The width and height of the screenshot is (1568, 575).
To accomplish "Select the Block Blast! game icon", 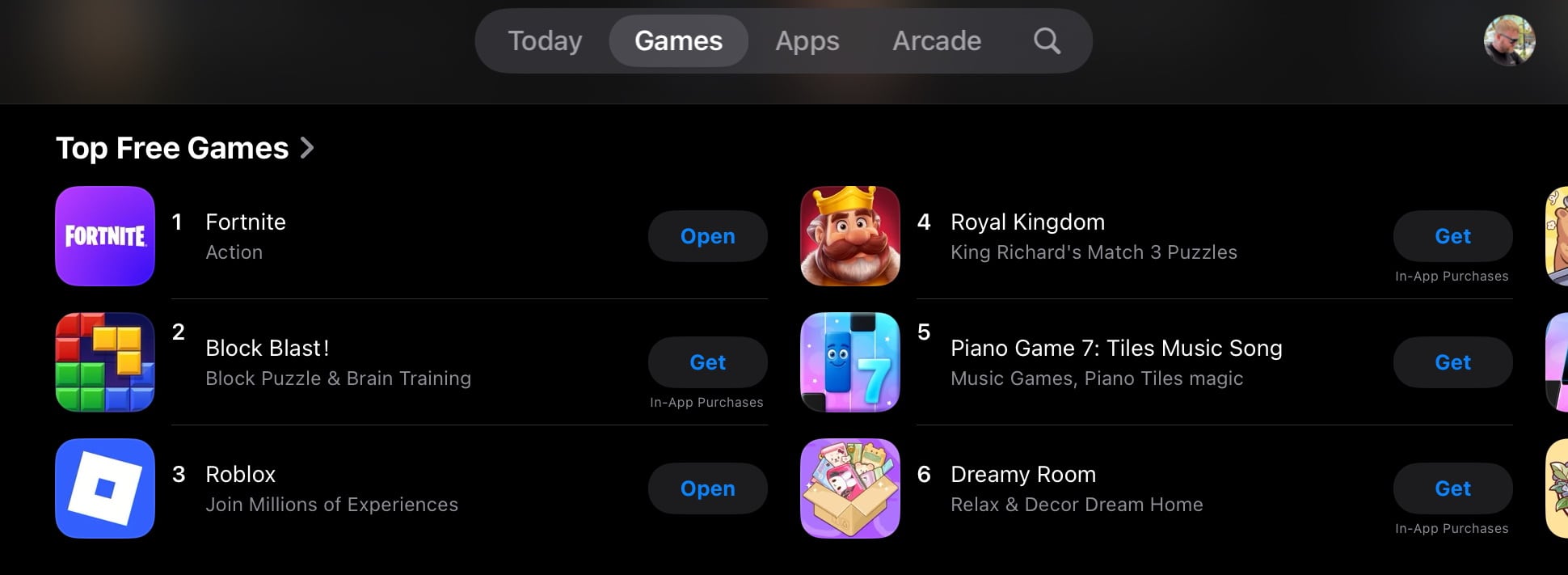I will (105, 362).
